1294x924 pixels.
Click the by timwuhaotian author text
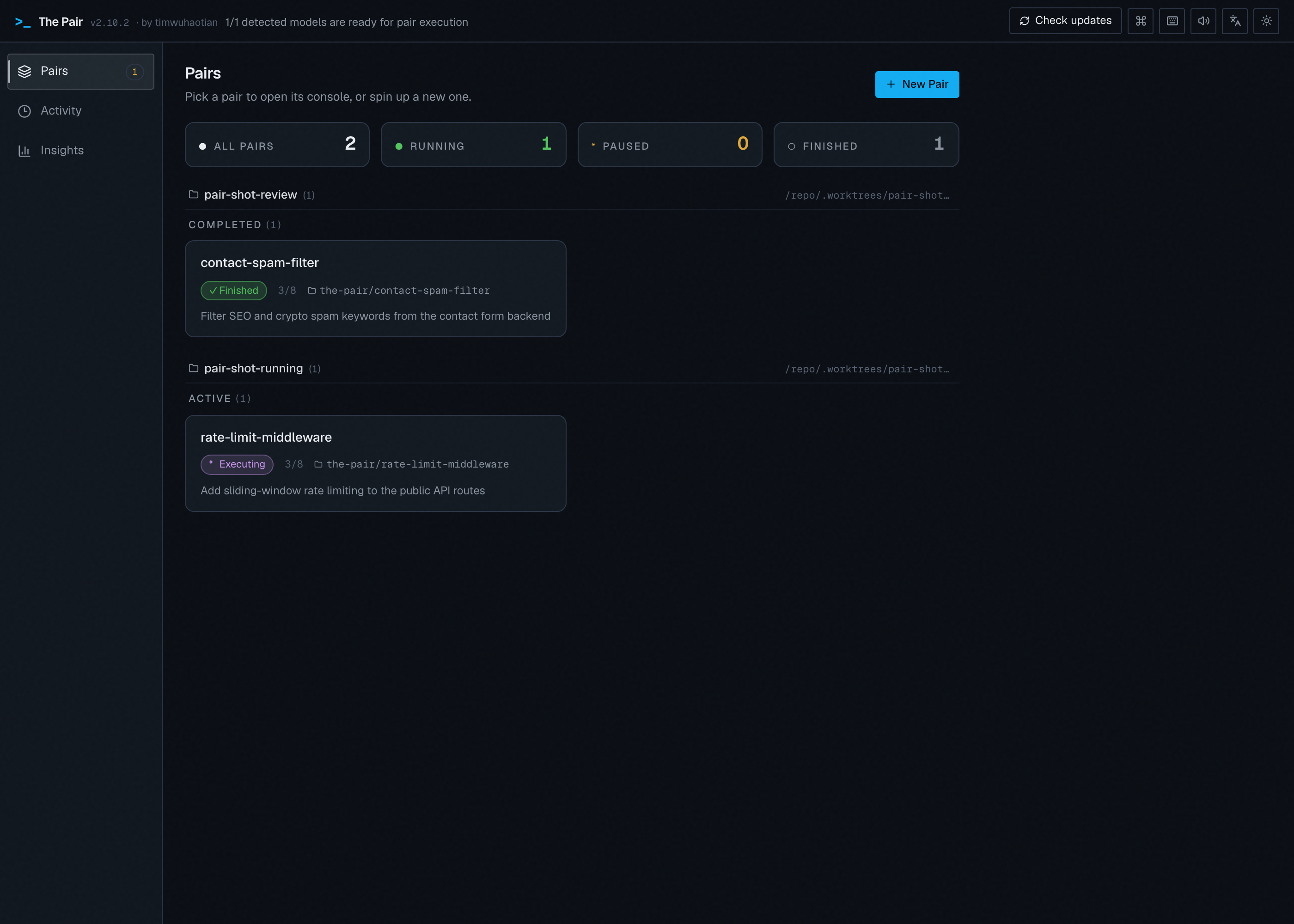pyautogui.click(x=179, y=22)
